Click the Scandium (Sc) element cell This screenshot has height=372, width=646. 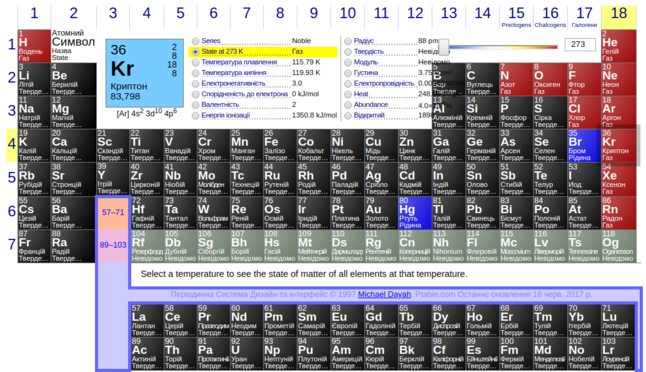113,145
